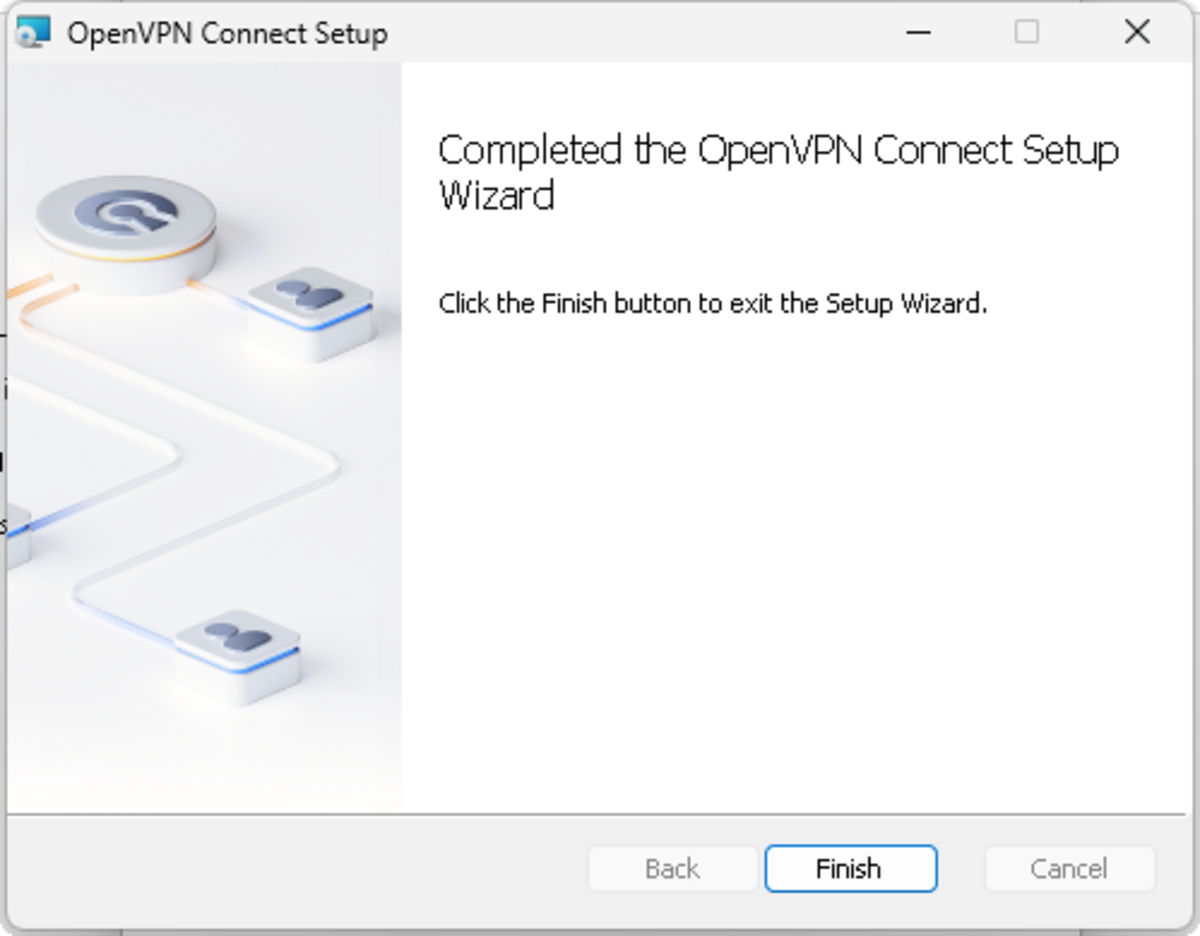The image size is (1200, 936).
Task: Click the keyhole lock icon in banner
Action: point(126,214)
